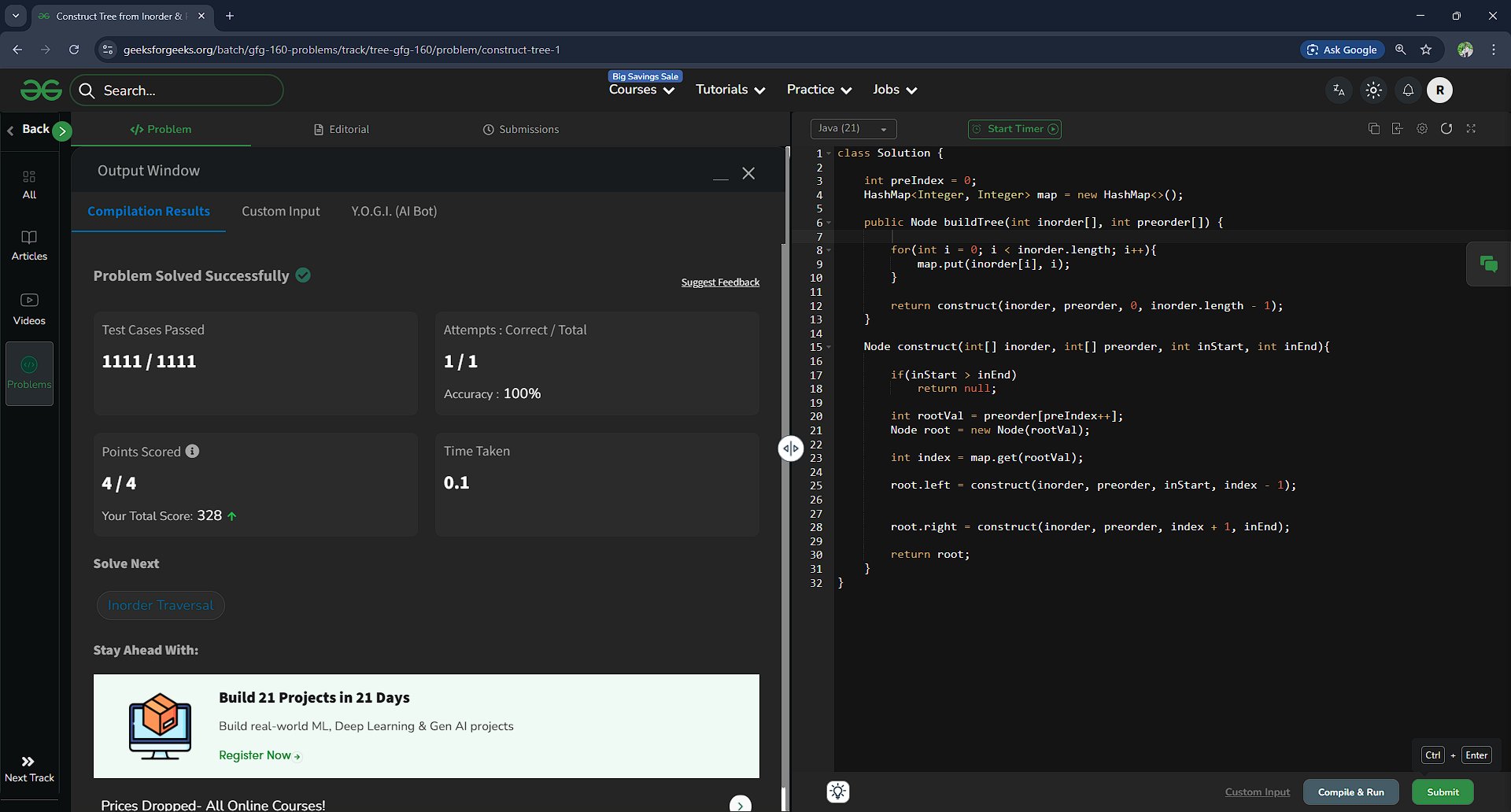This screenshot has height=812, width=1511.
Task: Open the chat bubble icon on right edge
Action: coord(1488,264)
